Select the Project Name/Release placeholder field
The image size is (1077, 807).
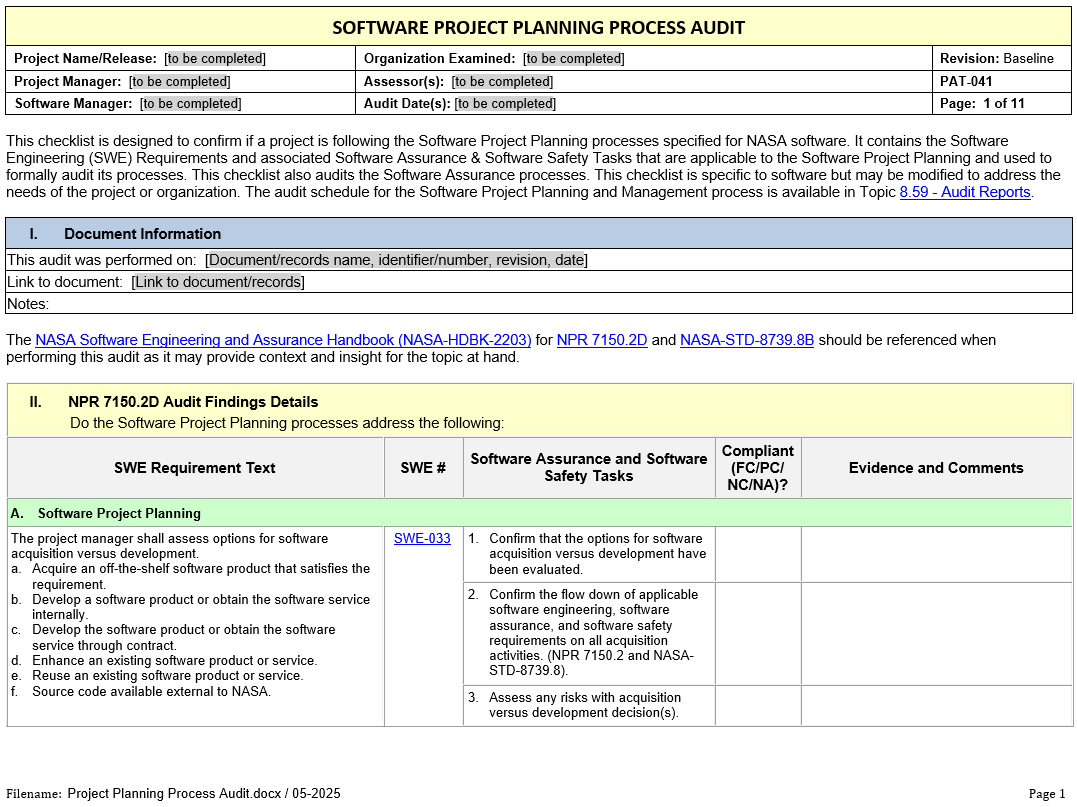coord(215,59)
